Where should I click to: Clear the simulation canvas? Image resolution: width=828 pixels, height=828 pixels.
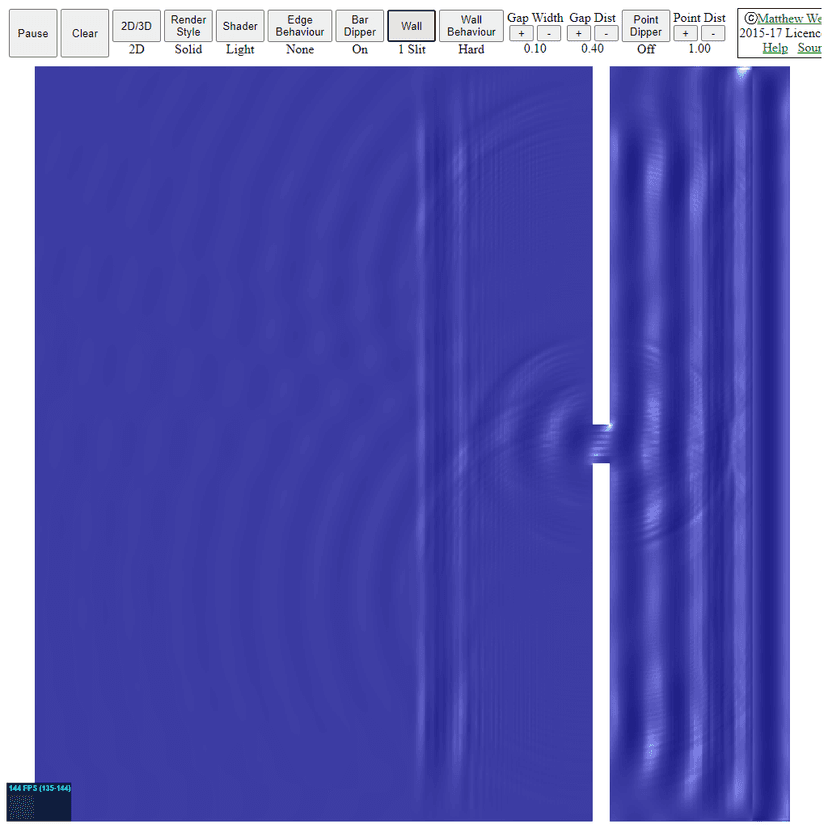click(84, 32)
